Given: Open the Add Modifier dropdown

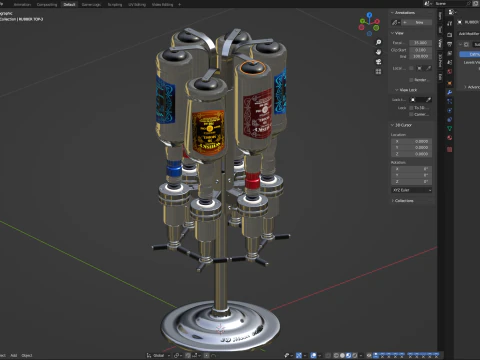Looking at the screenshot, I should [469, 34].
